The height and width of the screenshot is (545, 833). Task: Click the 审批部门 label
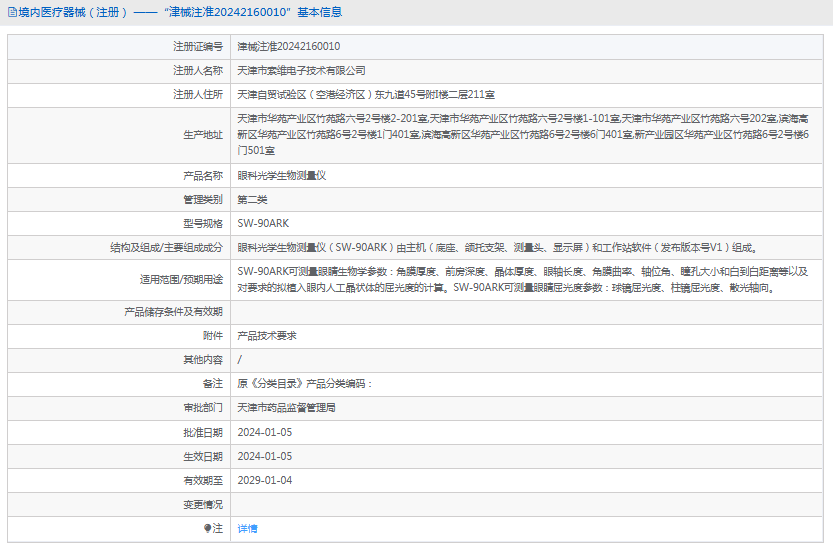coord(203,408)
